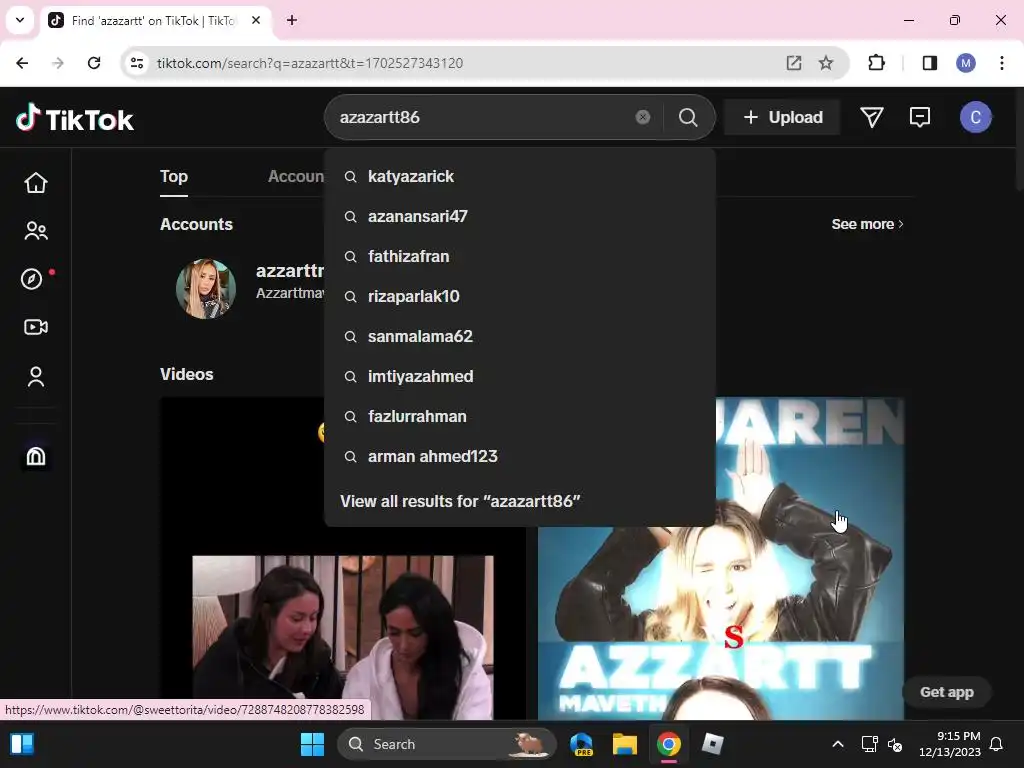Open the Upload button
Image resolution: width=1024 pixels, height=768 pixels.
coord(782,118)
